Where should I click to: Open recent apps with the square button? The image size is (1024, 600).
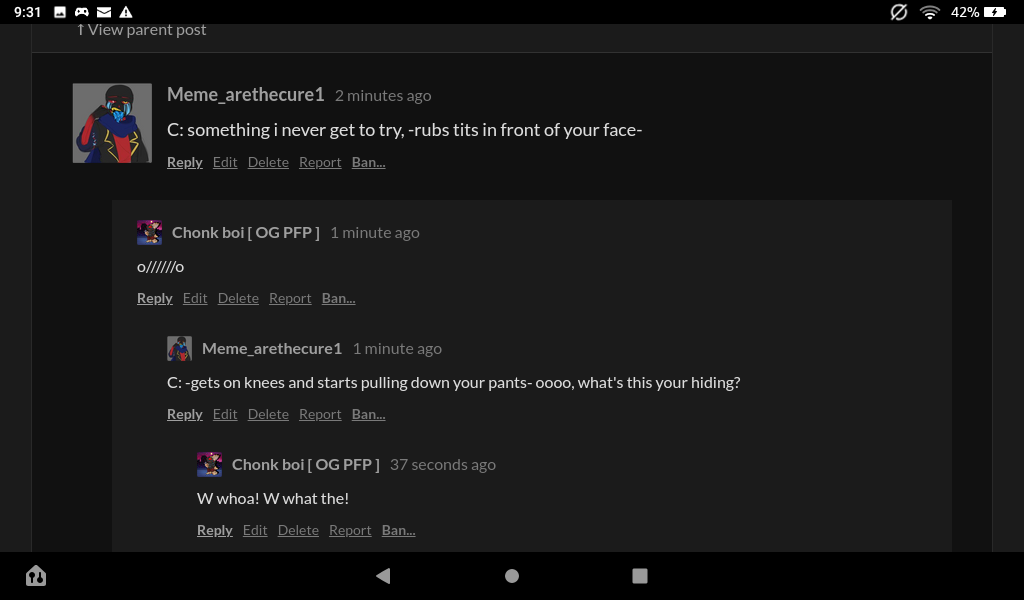tap(640, 576)
